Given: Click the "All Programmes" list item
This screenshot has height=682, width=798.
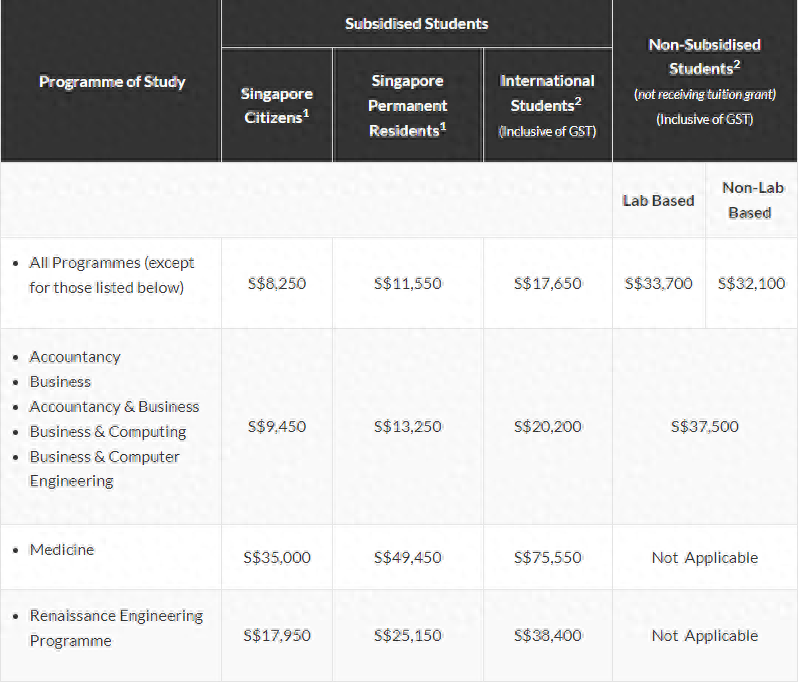Looking at the screenshot, I should tap(112, 275).
